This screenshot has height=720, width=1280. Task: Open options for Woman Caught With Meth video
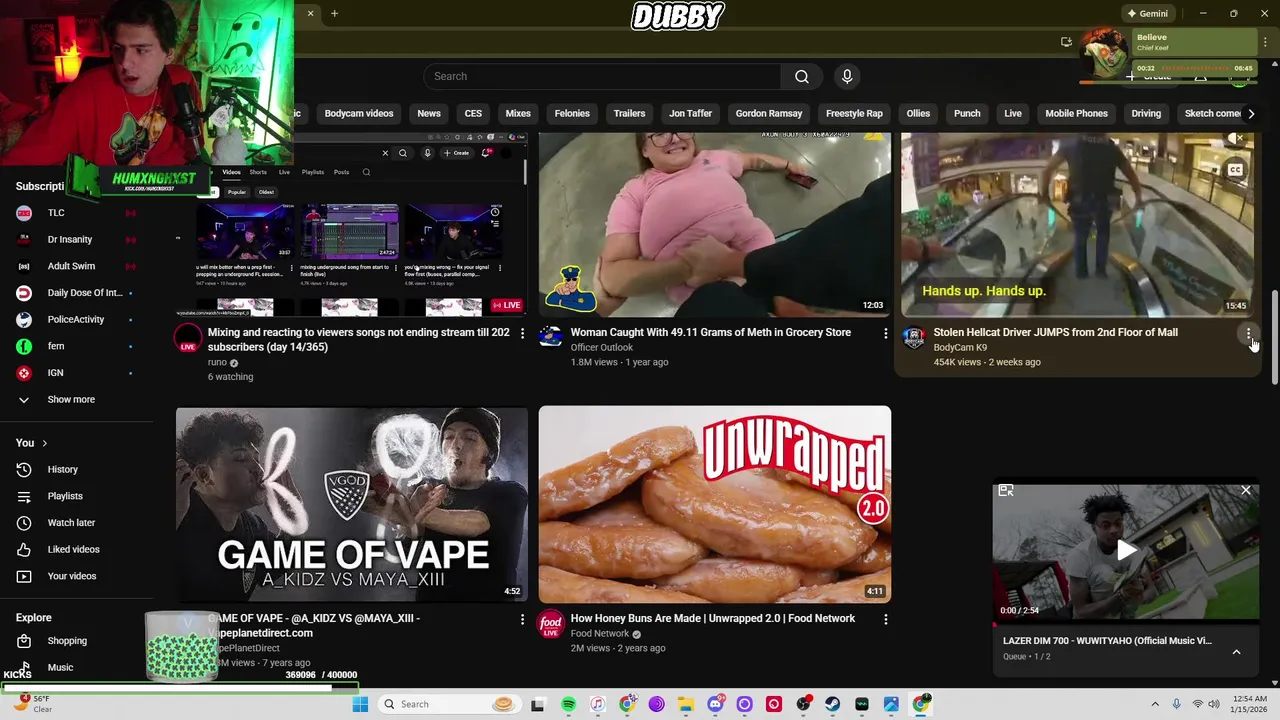[885, 333]
